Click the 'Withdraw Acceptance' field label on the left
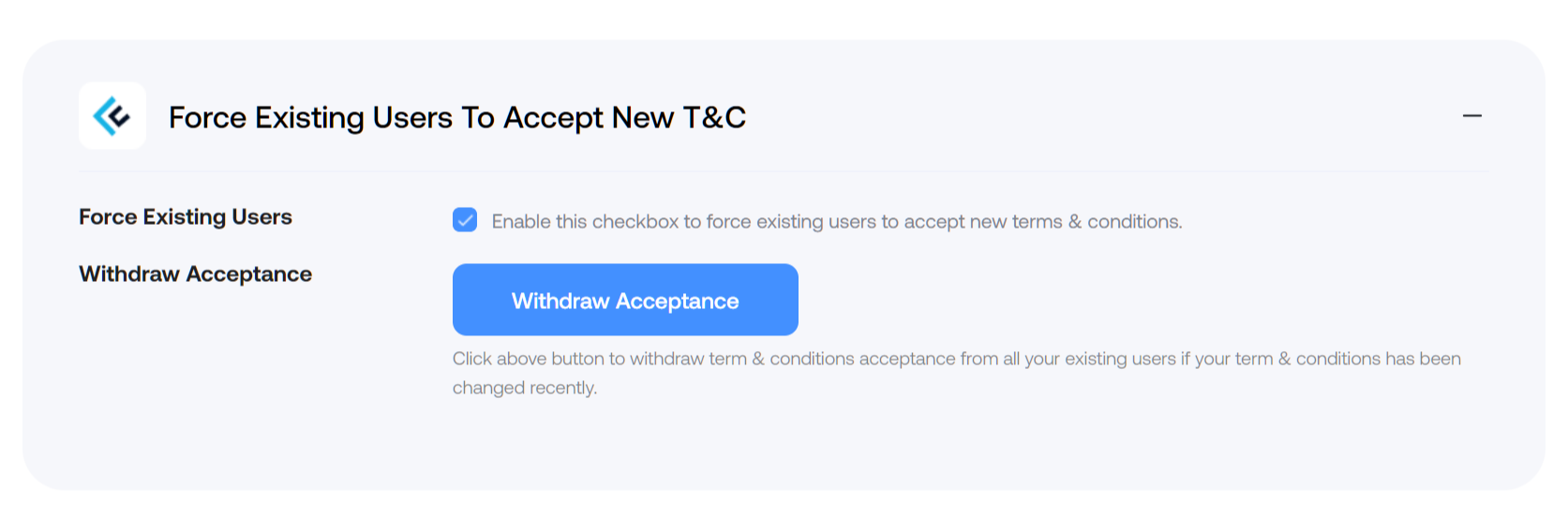This screenshot has width=1568, height=531. [x=195, y=274]
